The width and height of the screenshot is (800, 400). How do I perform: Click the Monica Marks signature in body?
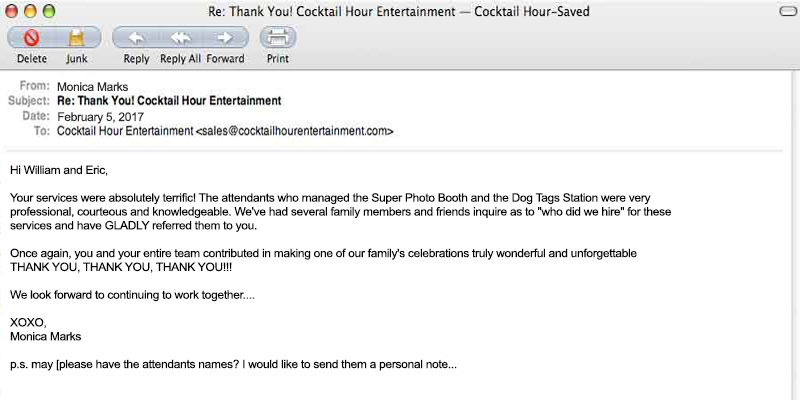pos(45,337)
